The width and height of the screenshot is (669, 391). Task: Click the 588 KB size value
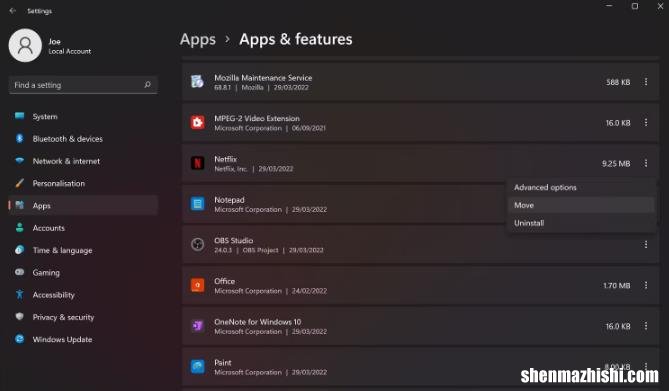click(618, 82)
